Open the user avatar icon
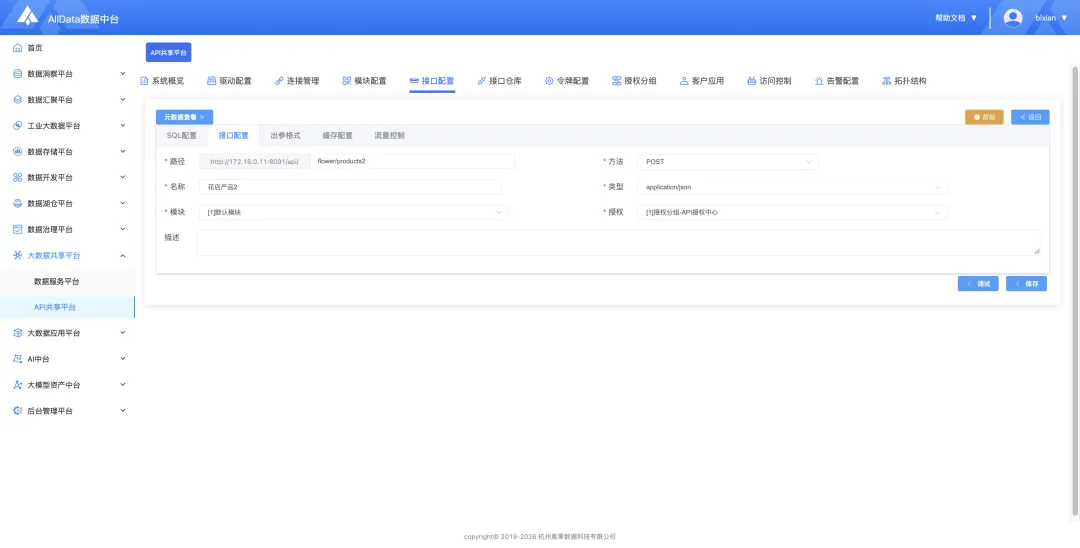Viewport: 1080px width, 548px height. point(1012,18)
